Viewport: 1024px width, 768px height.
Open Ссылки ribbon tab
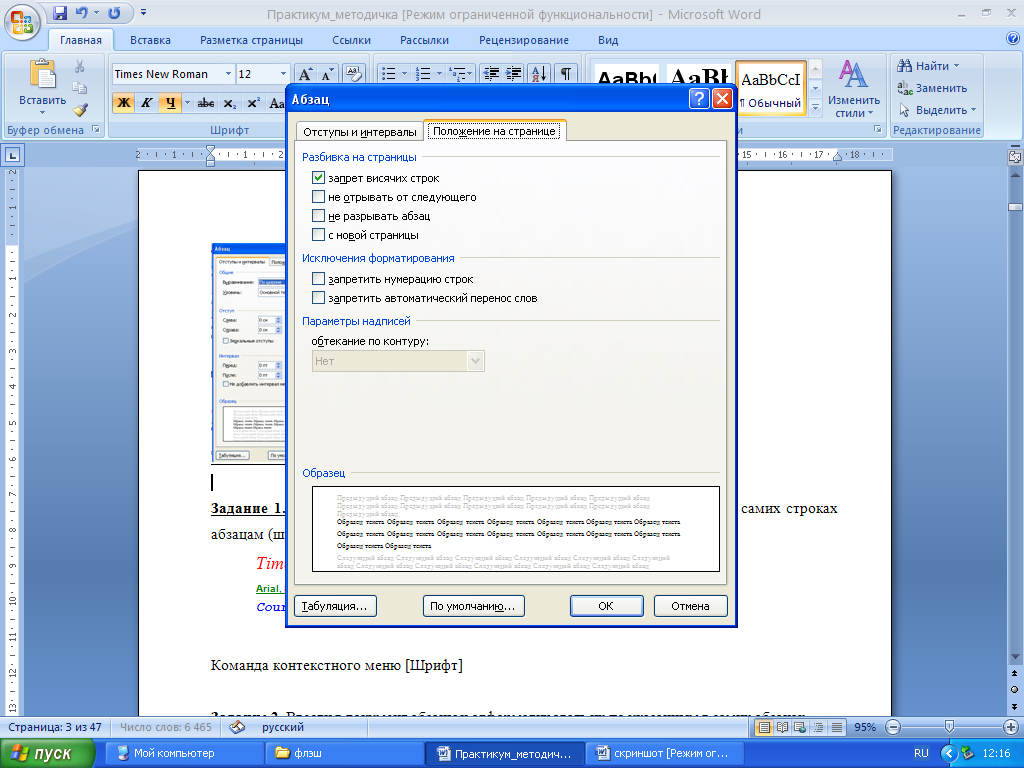[x=351, y=40]
